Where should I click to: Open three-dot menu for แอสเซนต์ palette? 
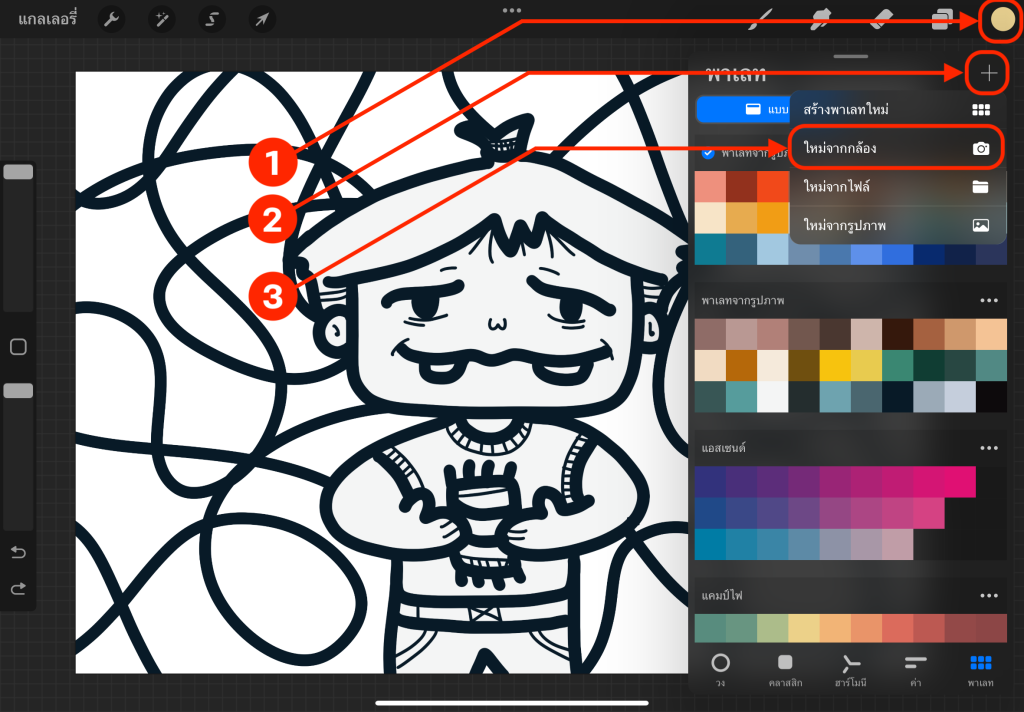tap(989, 448)
